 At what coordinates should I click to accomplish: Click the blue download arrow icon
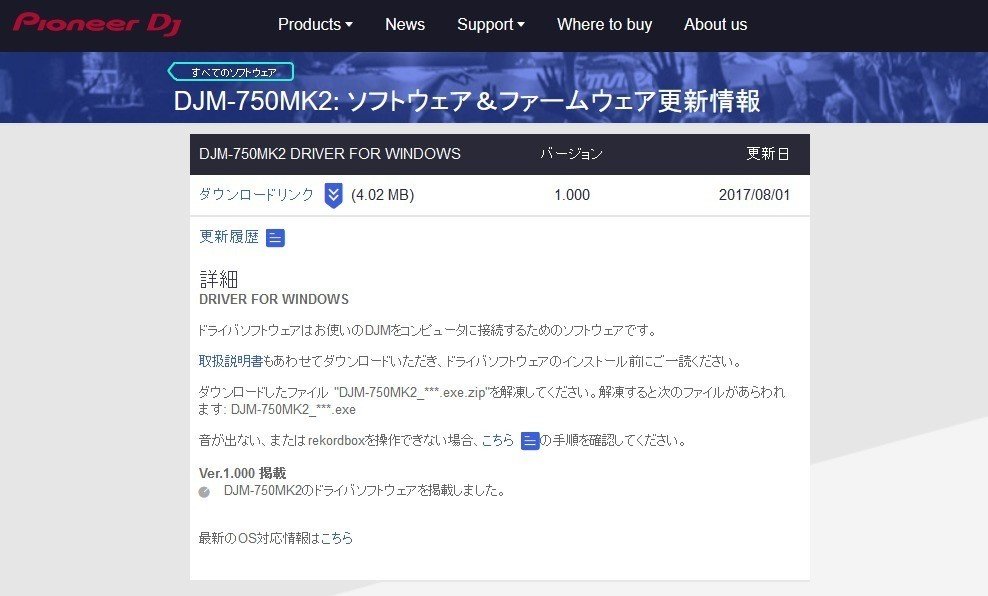coord(333,195)
